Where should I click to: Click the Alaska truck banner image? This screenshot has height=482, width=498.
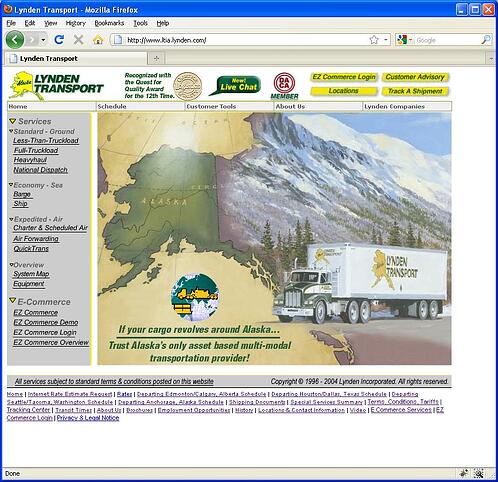pos(274,239)
